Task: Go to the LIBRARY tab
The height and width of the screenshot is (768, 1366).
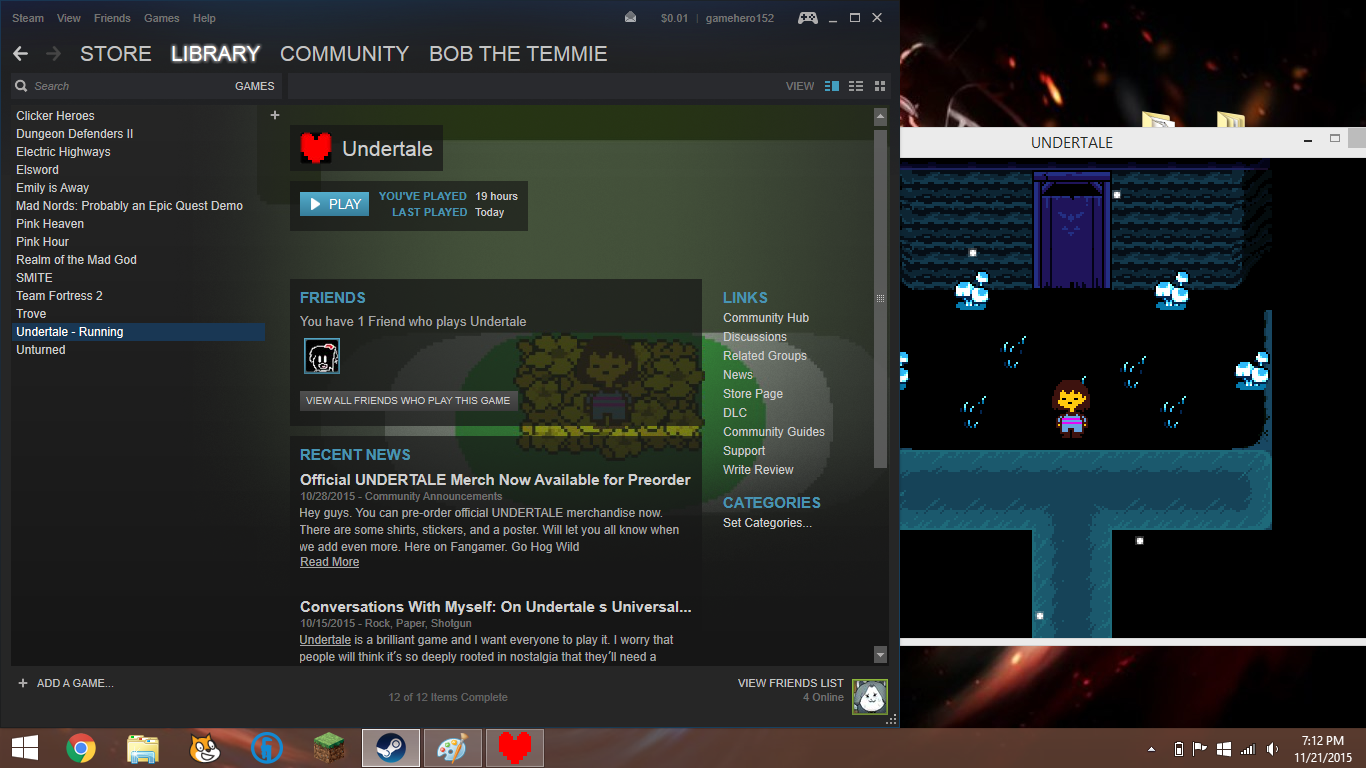Action: point(215,54)
